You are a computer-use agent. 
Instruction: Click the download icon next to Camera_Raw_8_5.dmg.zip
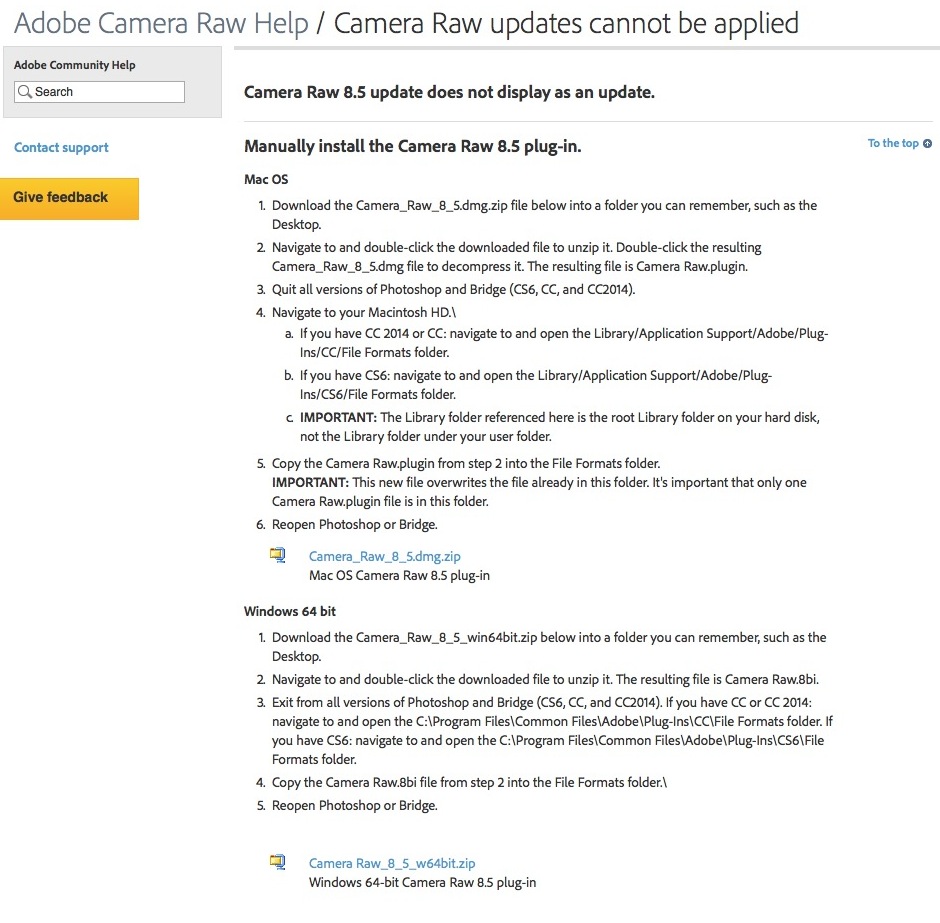click(278, 556)
